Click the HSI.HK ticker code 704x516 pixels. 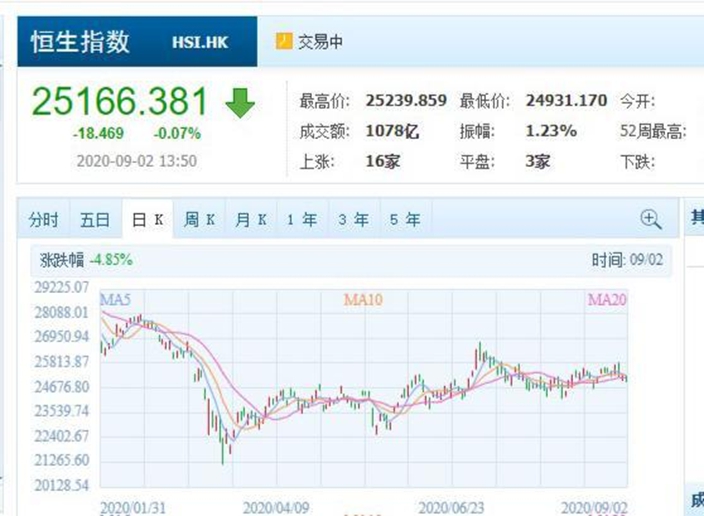pos(200,42)
